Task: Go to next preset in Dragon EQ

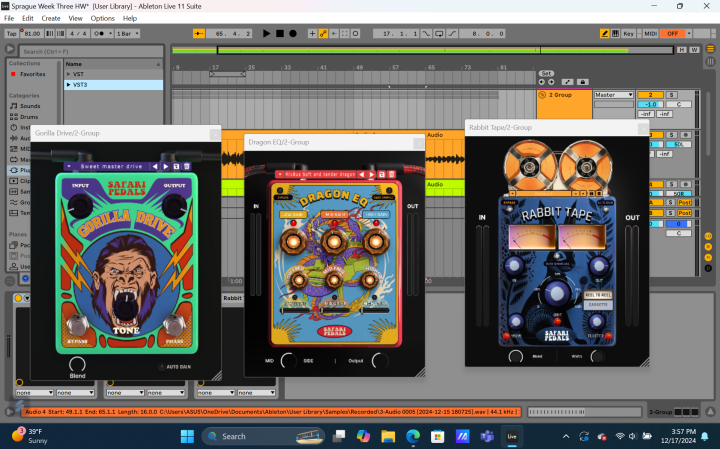Action: coord(371,174)
